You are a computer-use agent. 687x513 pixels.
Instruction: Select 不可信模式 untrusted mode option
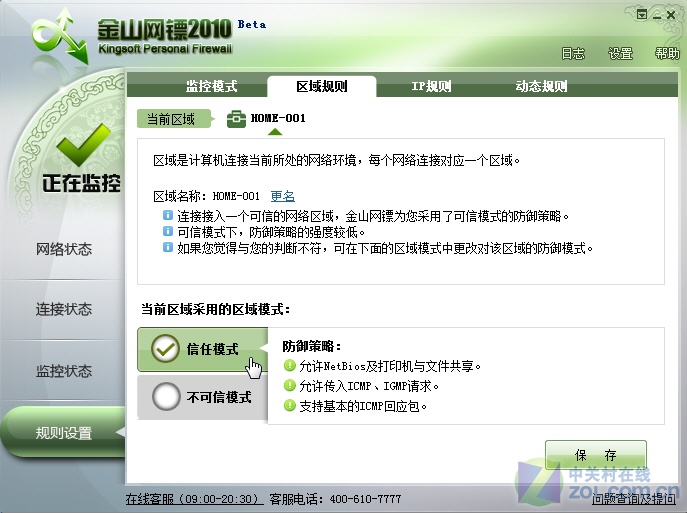pos(203,397)
